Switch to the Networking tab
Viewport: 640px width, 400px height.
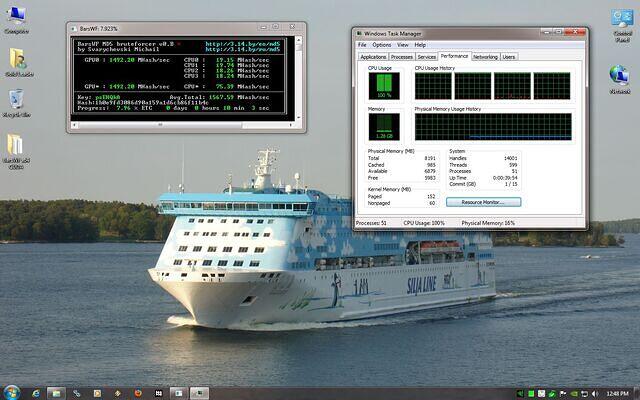(x=485, y=57)
